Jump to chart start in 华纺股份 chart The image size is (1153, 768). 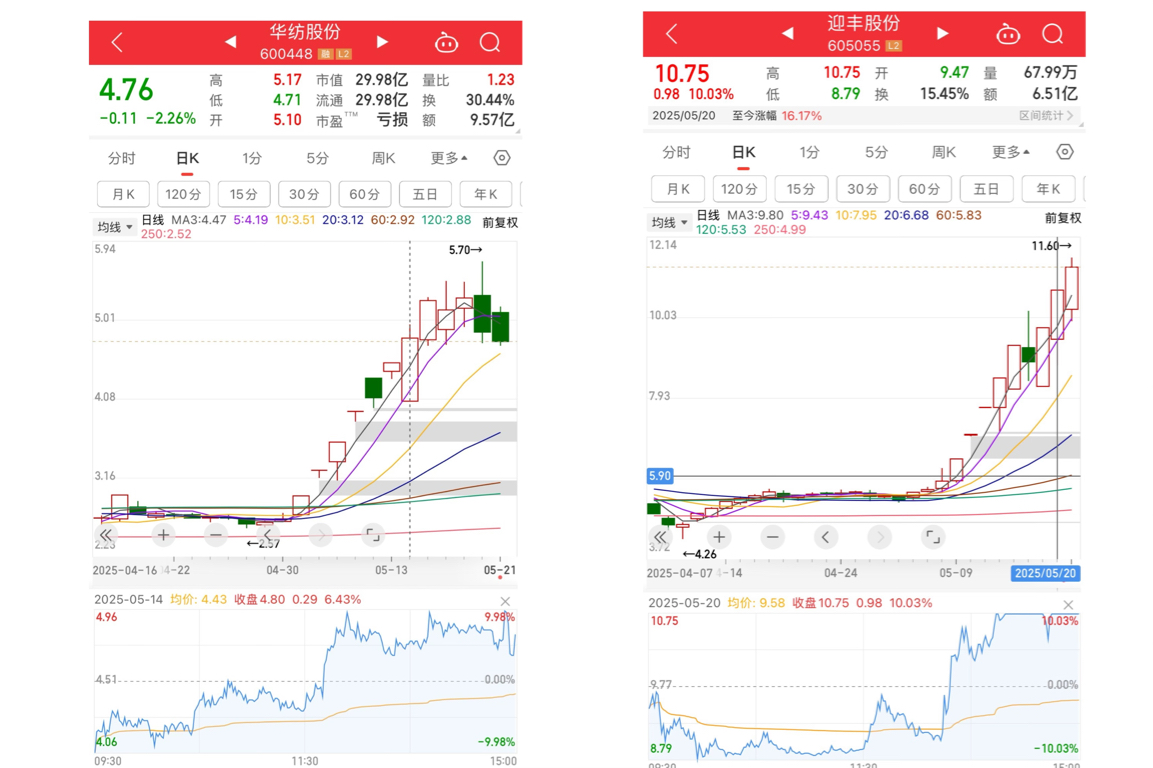(x=106, y=535)
